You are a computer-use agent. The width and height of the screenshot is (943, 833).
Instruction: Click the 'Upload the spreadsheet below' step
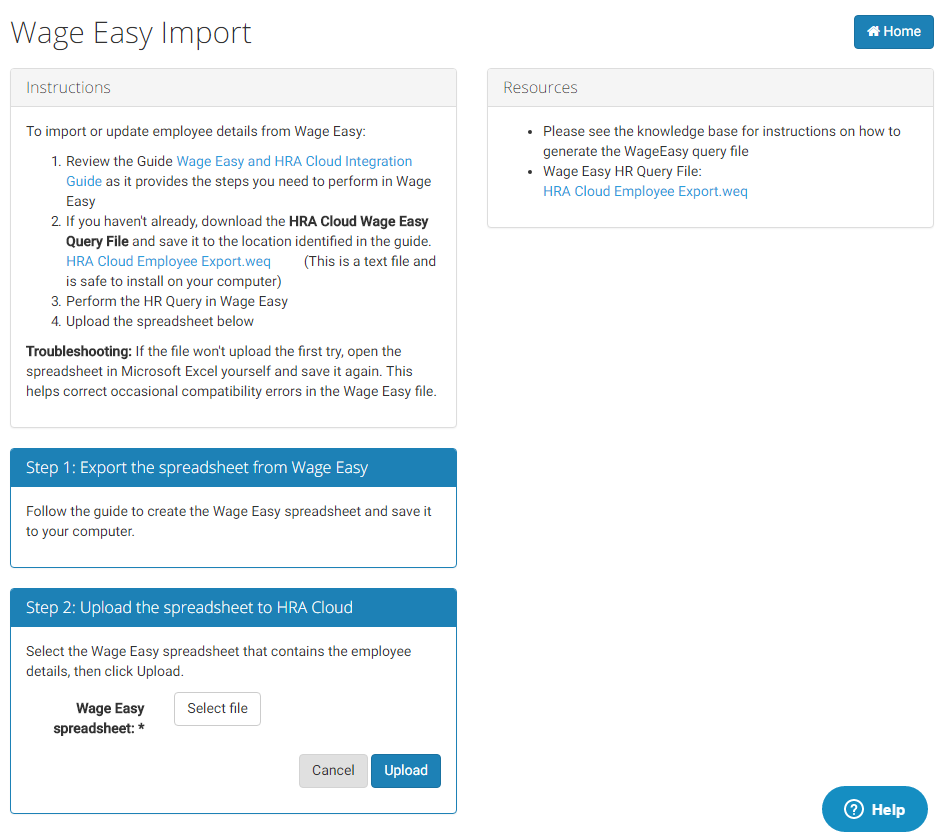pyautogui.click(x=160, y=321)
